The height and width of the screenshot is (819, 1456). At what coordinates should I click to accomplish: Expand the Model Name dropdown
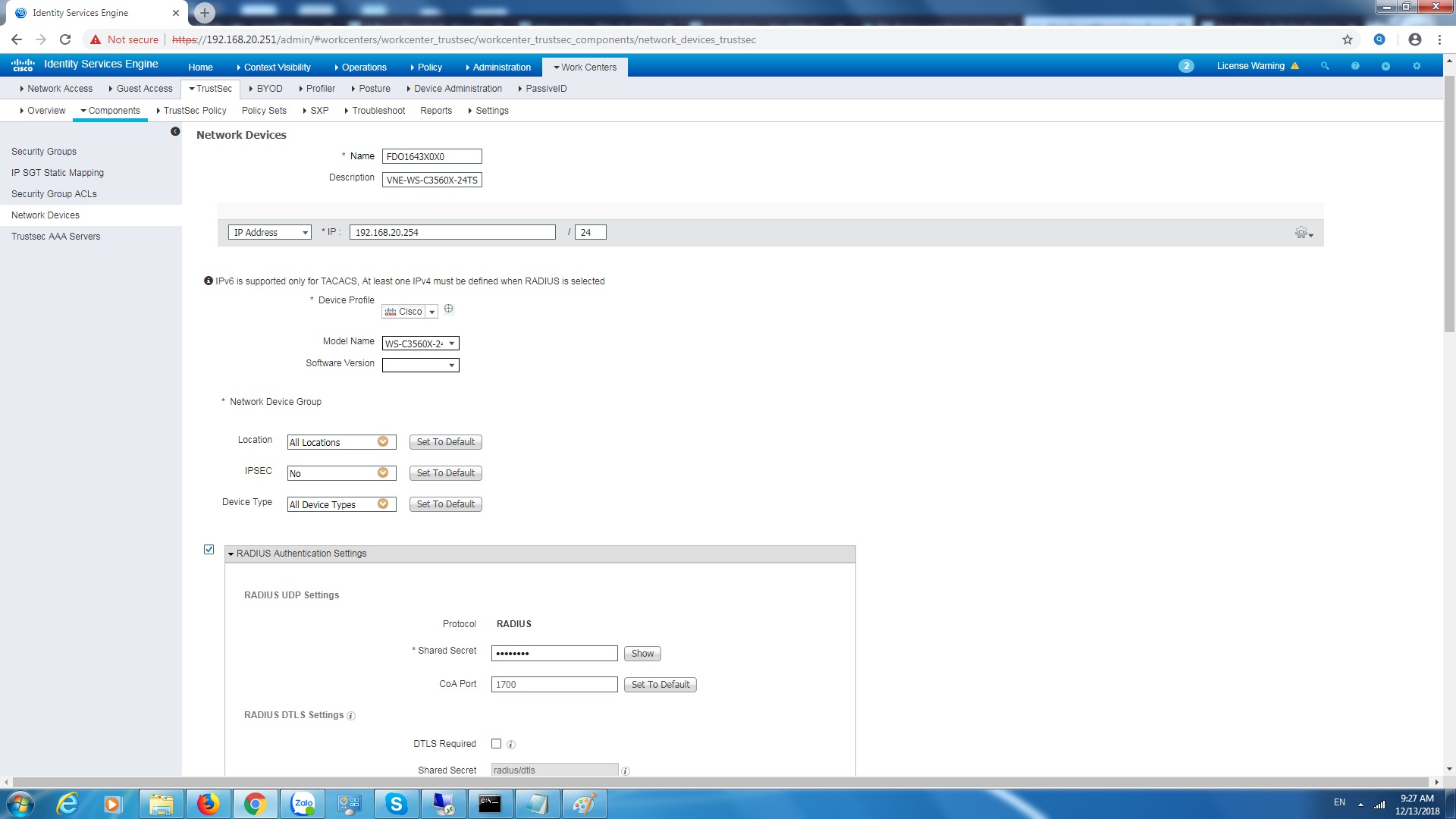pyautogui.click(x=452, y=343)
